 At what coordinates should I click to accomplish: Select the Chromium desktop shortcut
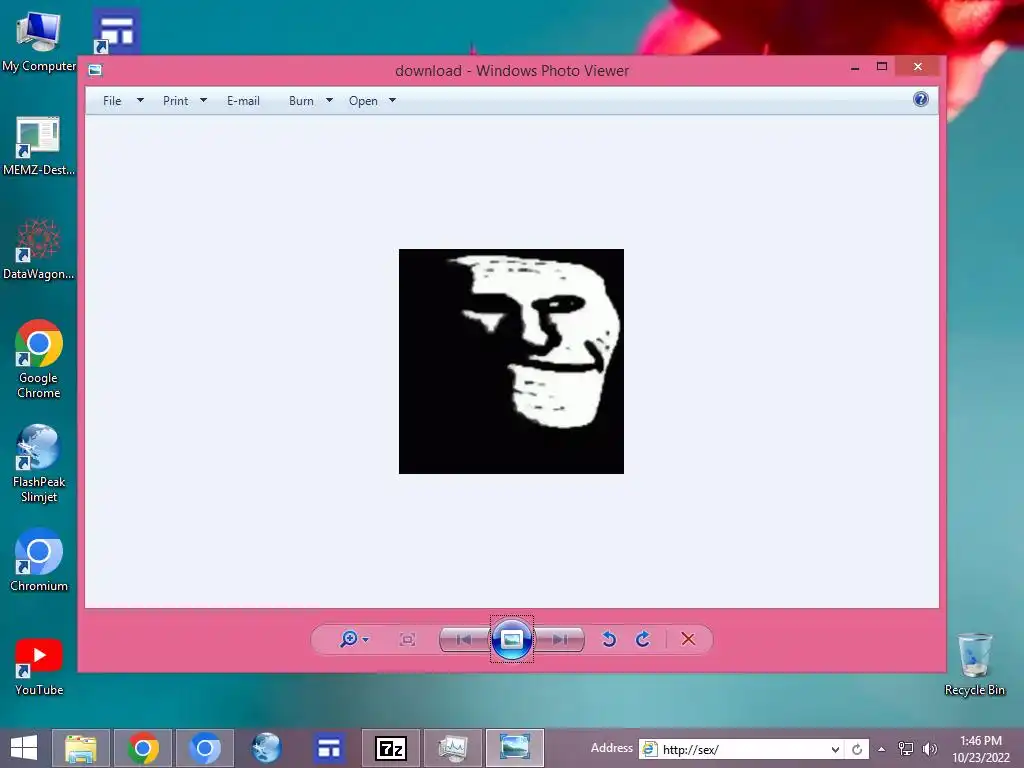(39, 560)
